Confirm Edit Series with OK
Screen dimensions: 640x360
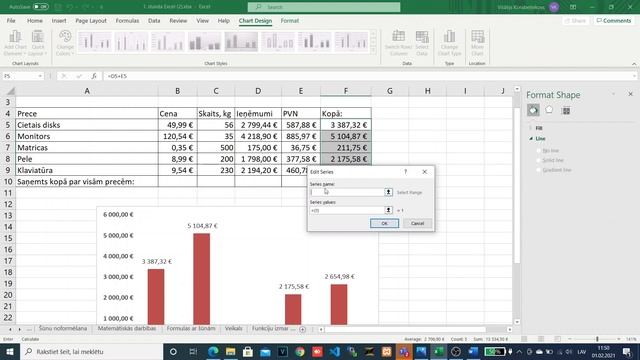coord(384,223)
